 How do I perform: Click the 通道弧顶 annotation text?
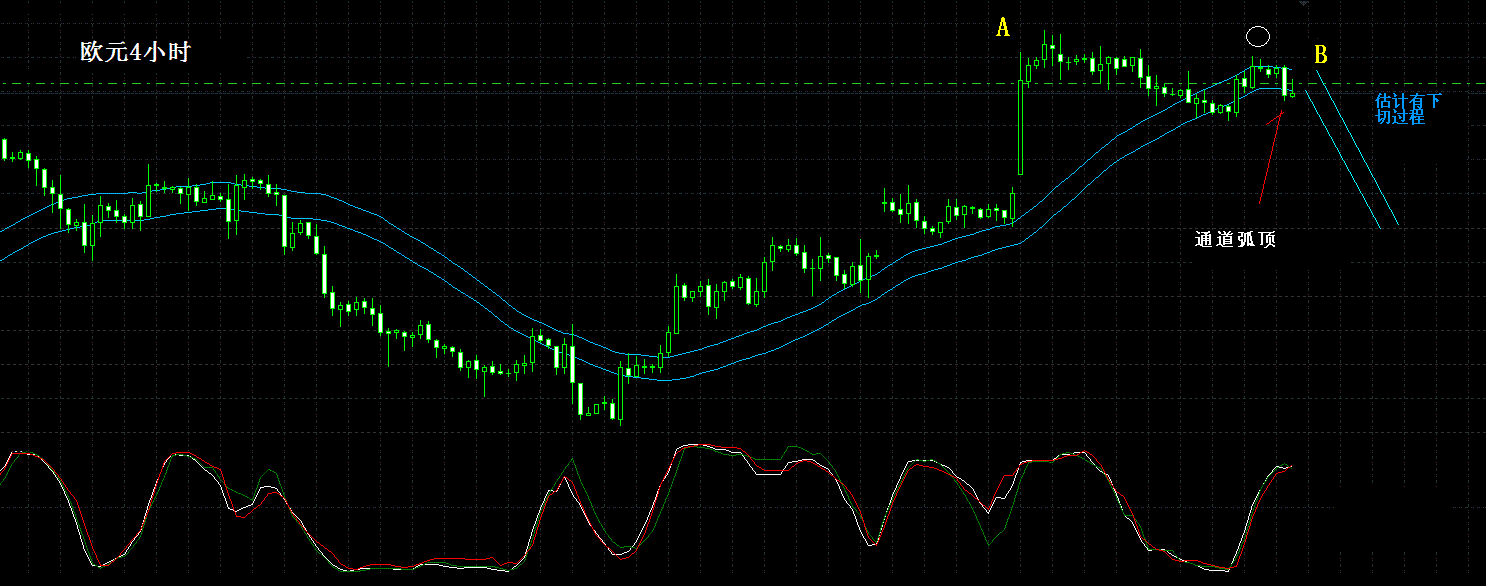[x=1235, y=240]
